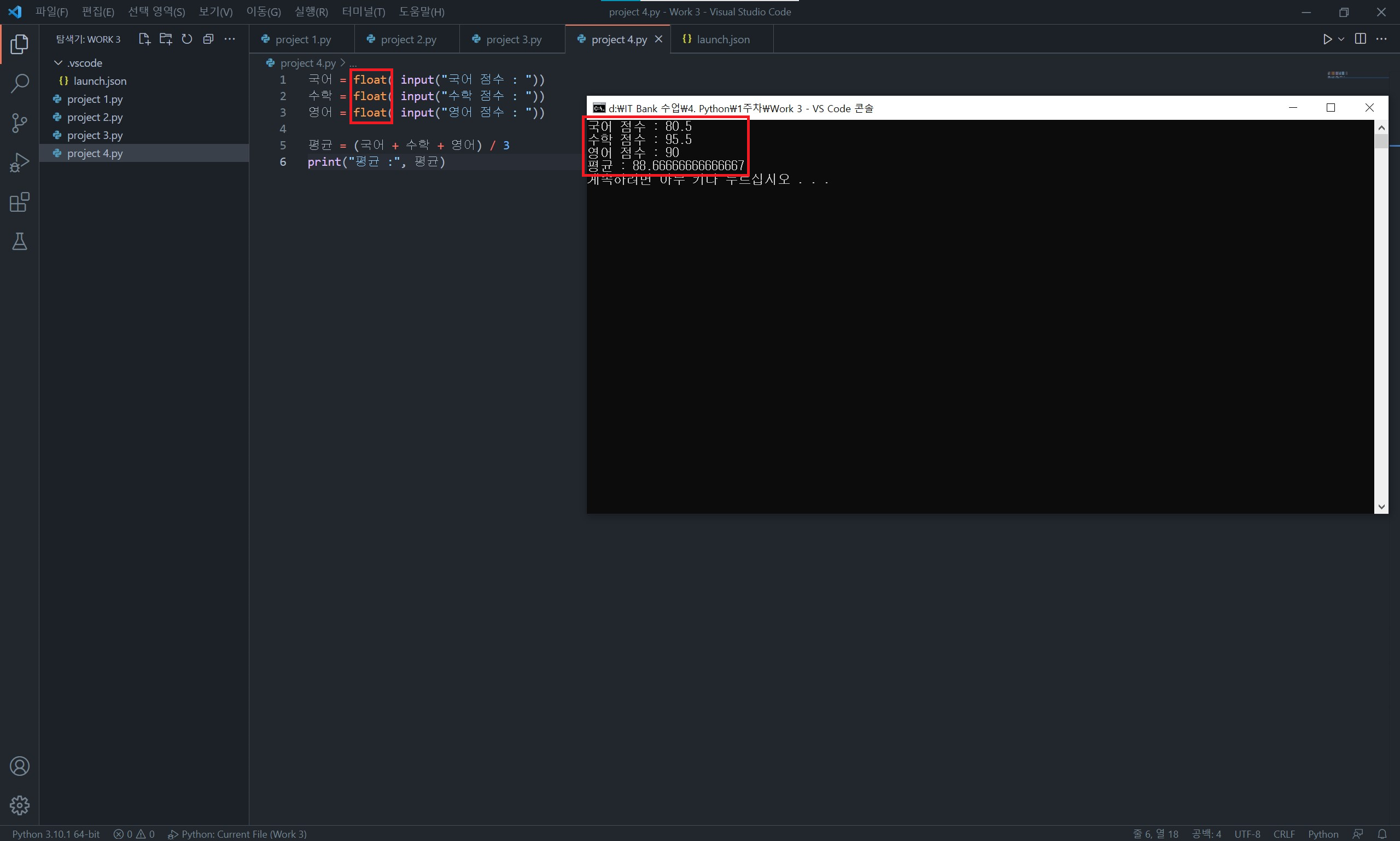This screenshot has width=1400, height=841.
Task: Open the Extensions view
Action: click(19, 202)
